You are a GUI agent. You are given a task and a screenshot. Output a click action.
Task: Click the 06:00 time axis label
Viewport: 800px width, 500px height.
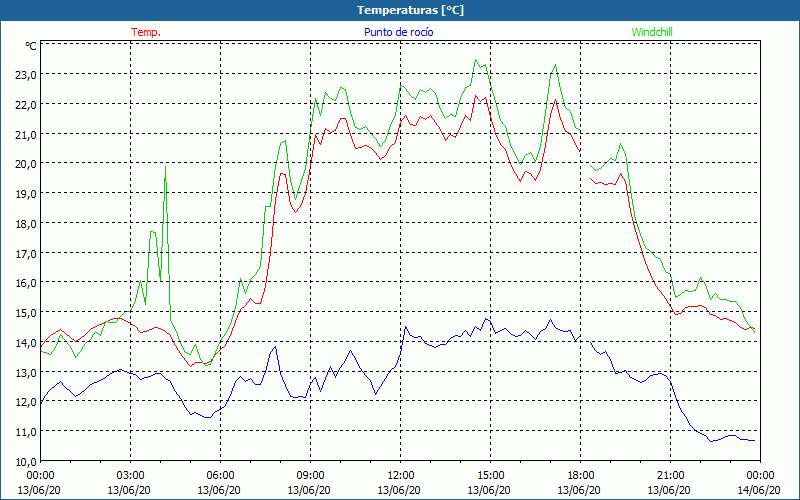click(x=220, y=475)
